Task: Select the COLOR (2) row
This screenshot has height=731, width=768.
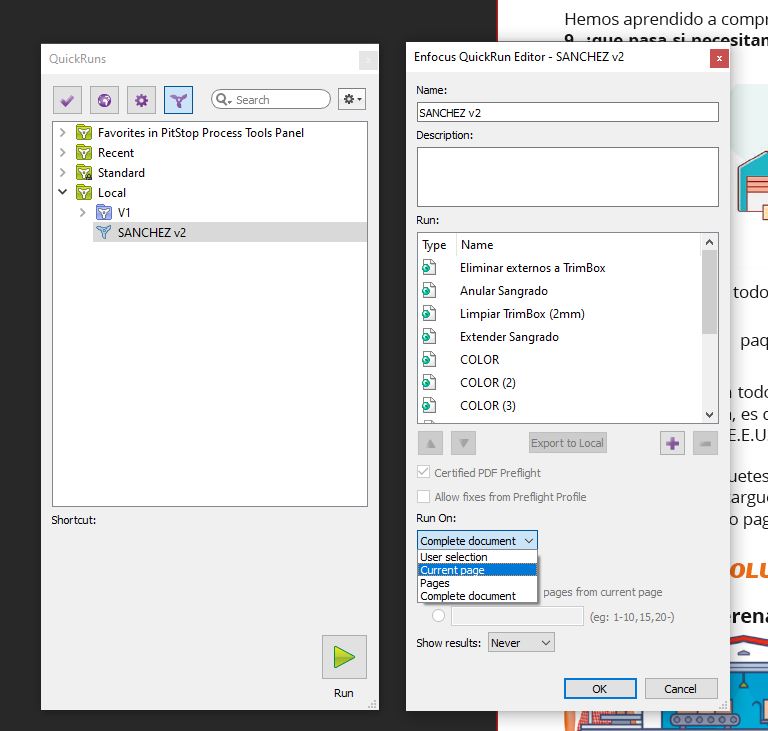Action: [x=560, y=383]
